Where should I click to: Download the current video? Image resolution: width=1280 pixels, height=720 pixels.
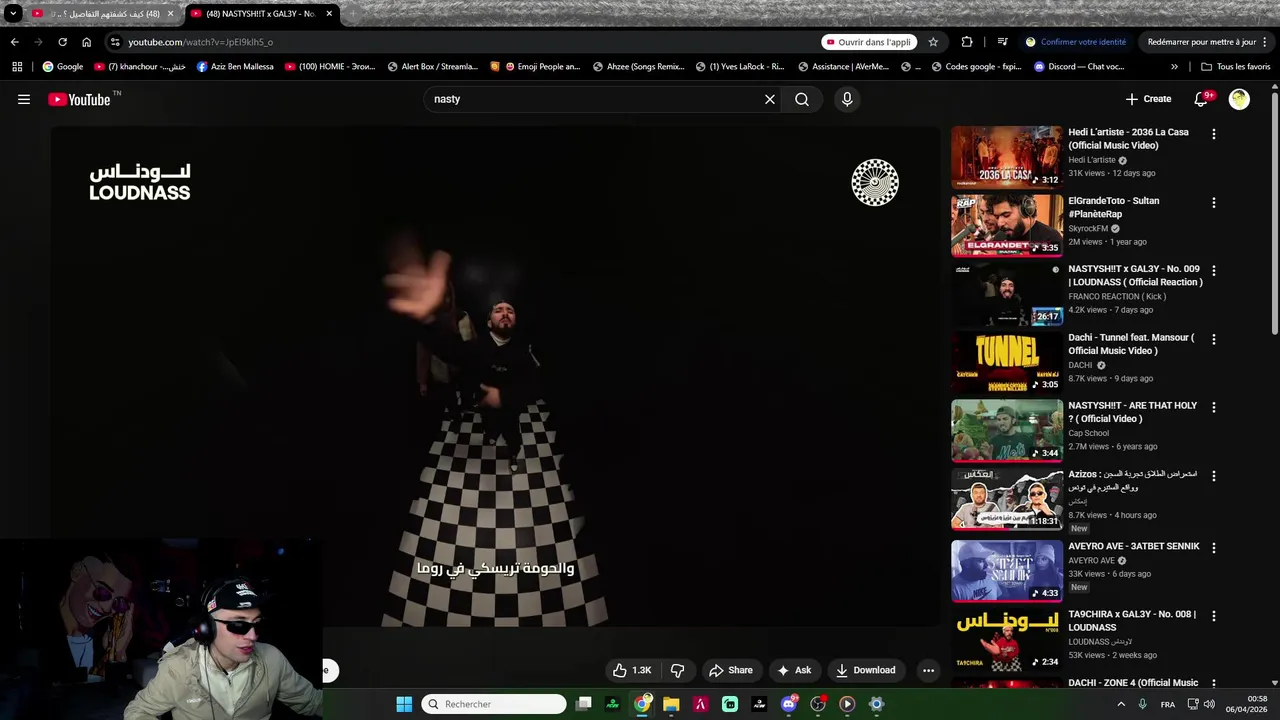point(866,670)
